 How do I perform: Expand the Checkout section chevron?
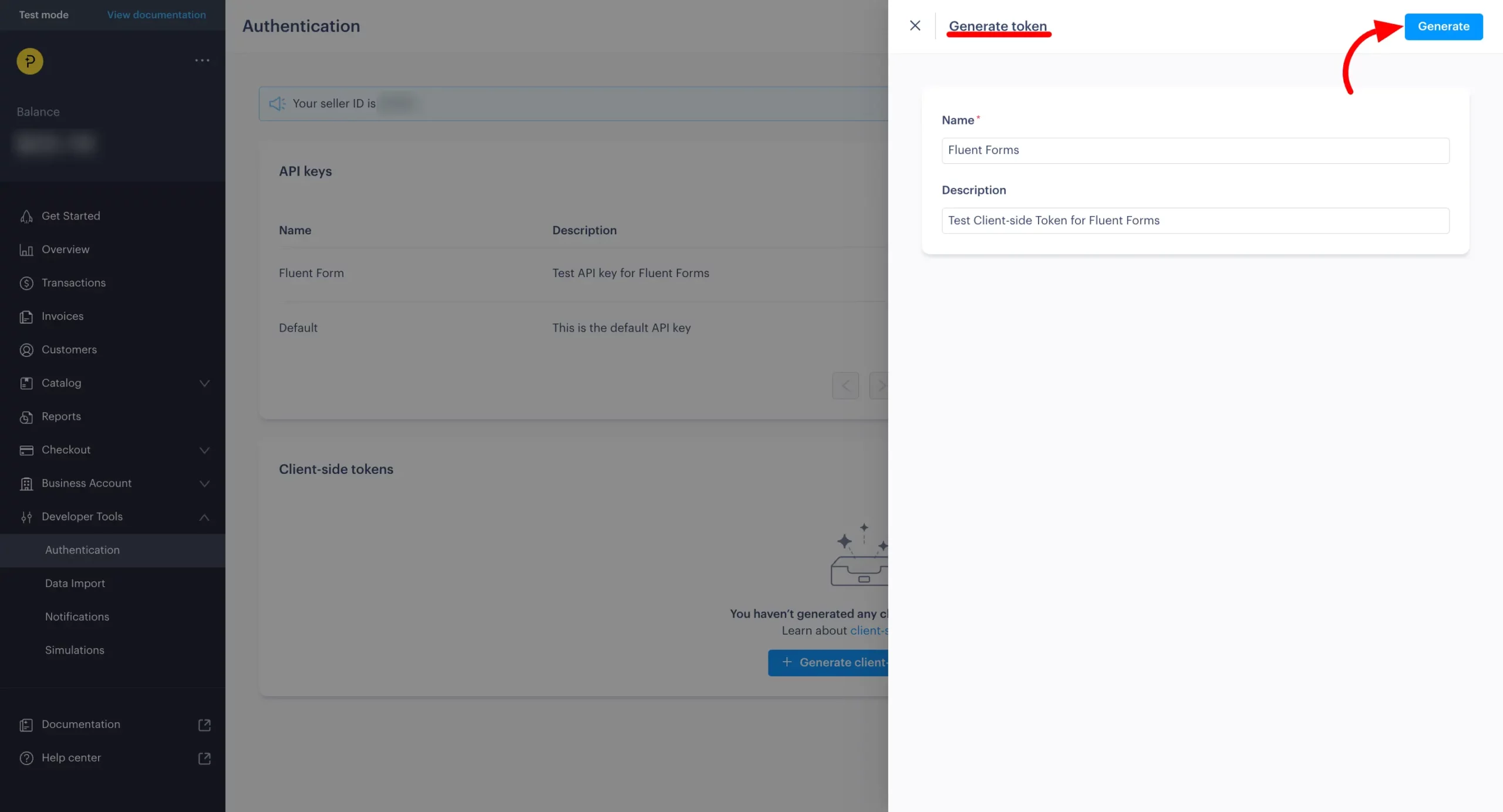(x=204, y=450)
